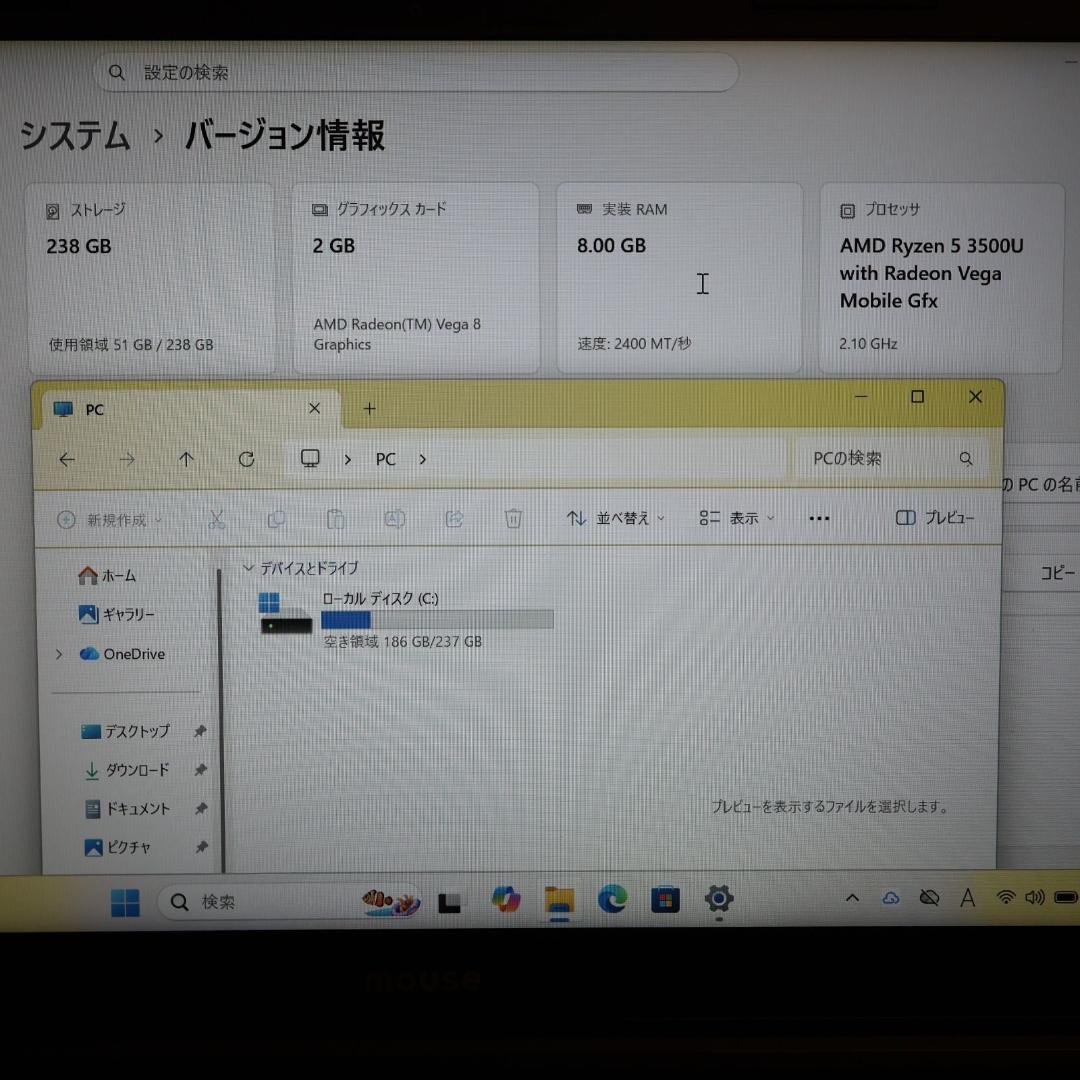Click chevron after PC in address bar
1080x1080 pixels.
(422, 459)
